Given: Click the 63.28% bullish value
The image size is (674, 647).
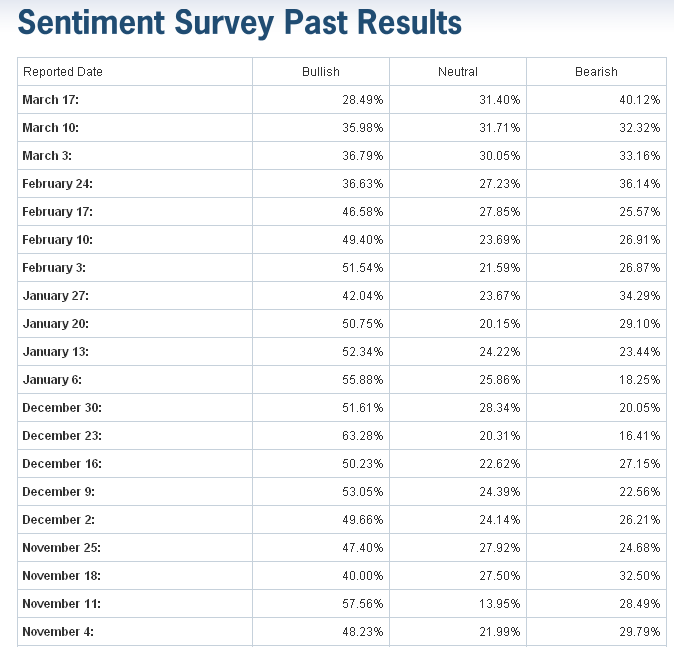Looking at the screenshot, I should [x=363, y=436].
